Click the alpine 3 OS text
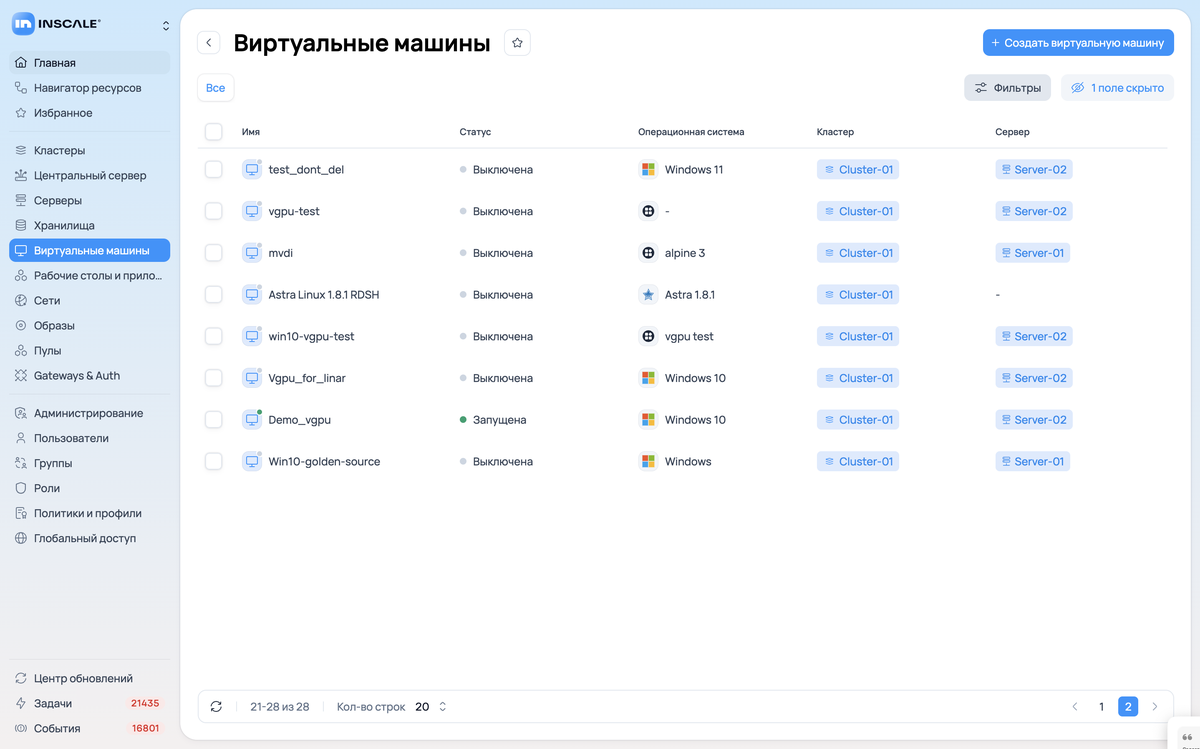The image size is (1200, 749). 685,253
